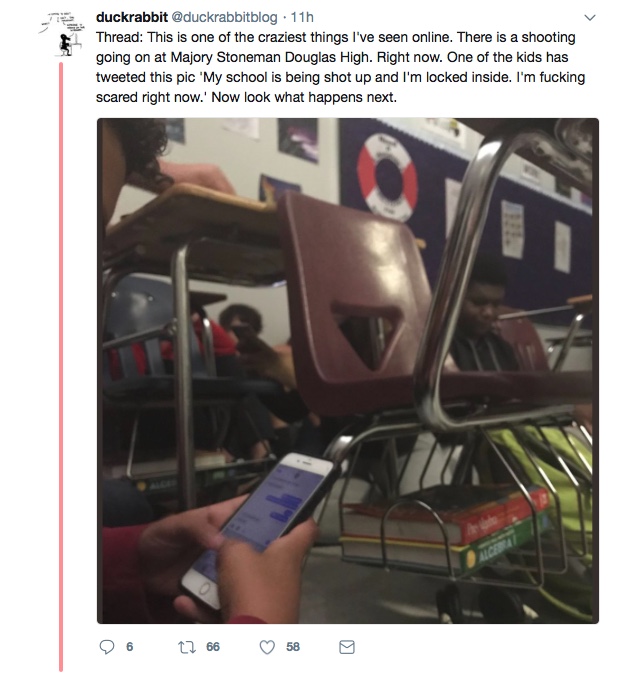
Task: Open the tweet options chevron menu
Action: pos(590,18)
